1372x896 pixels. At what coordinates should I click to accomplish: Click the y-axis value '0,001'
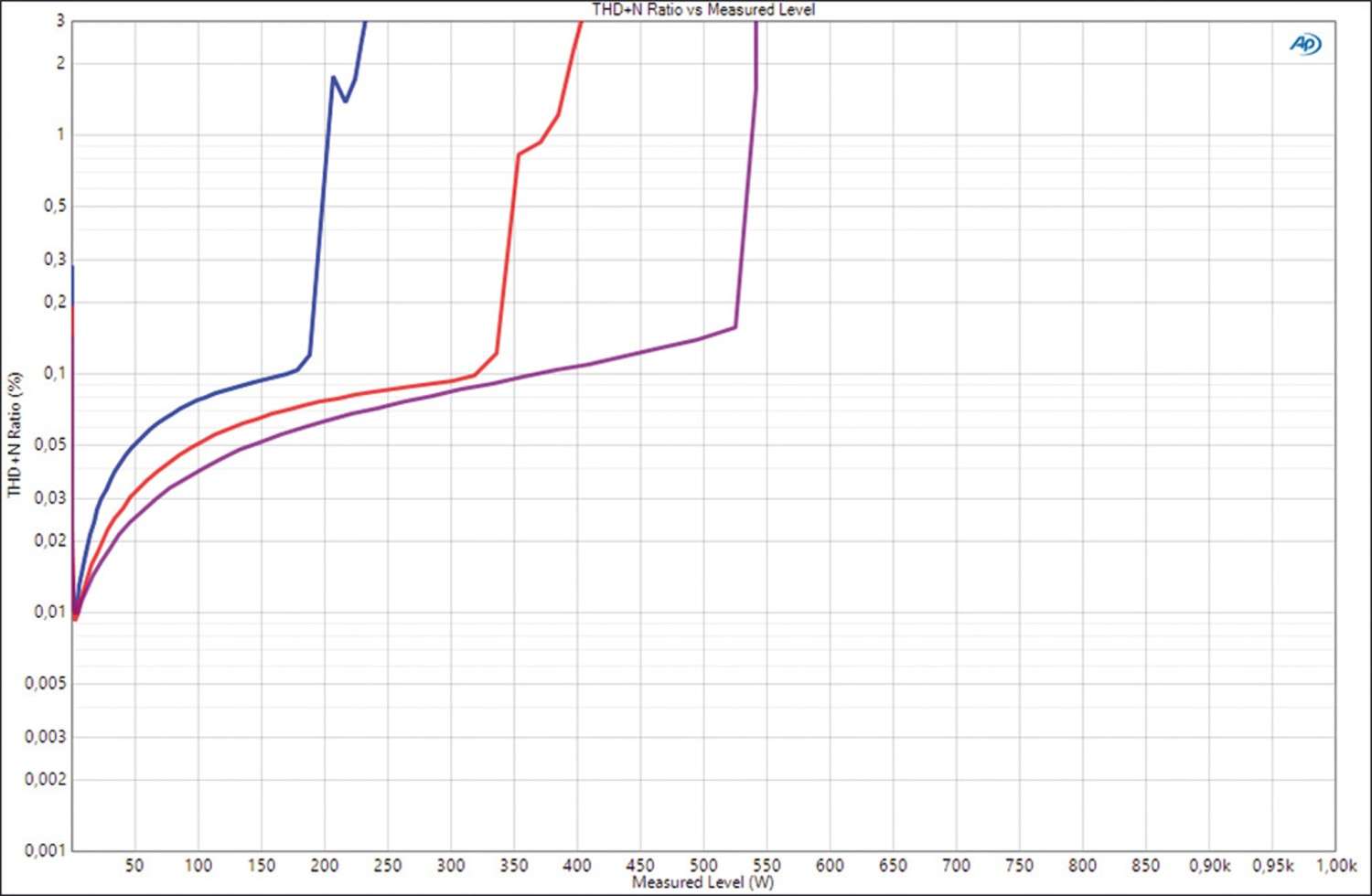[x=46, y=850]
